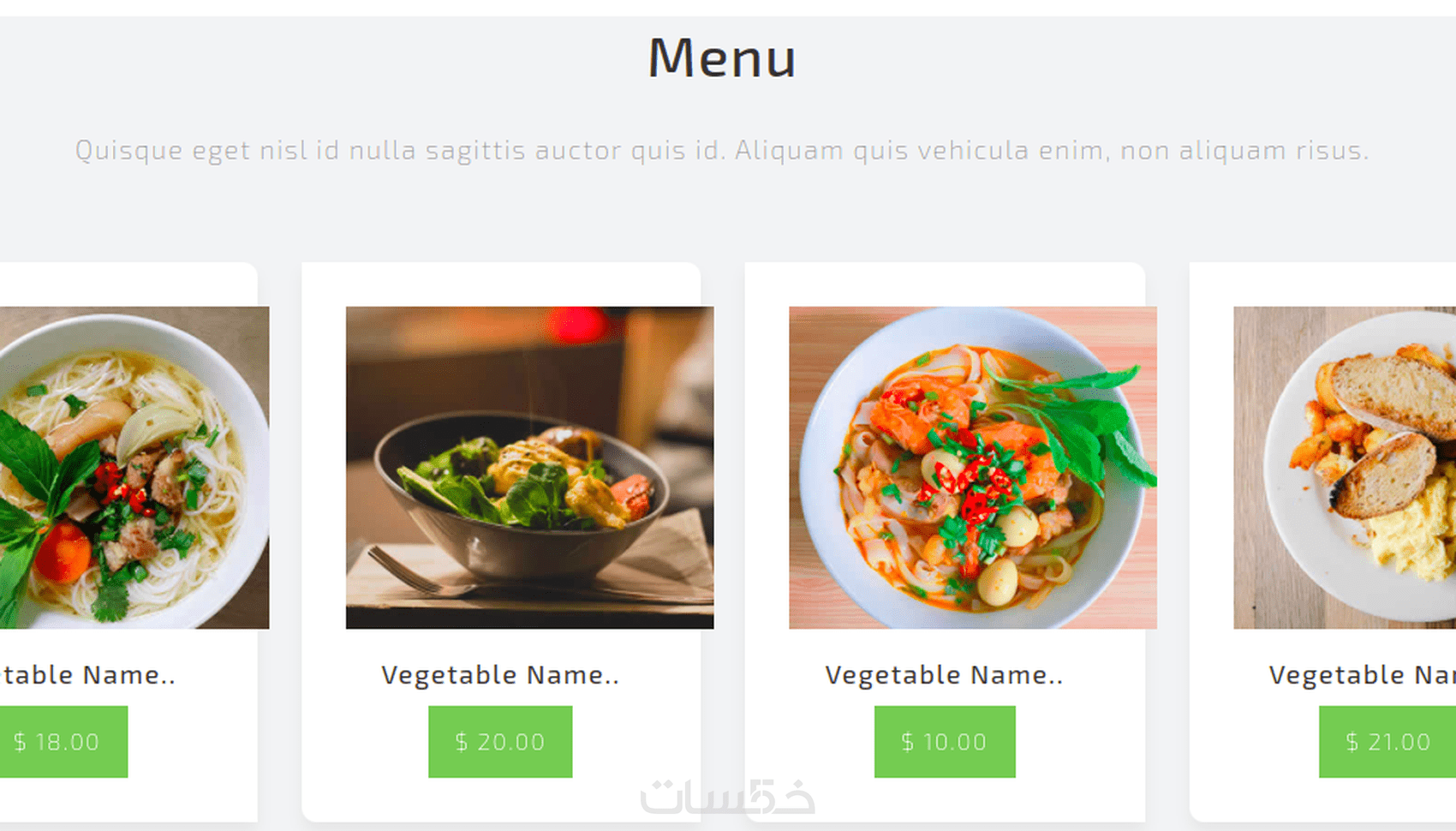Image resolution: width=1456 pixels, height=831 pixels.
Task: Open the white noodle soup image
Action: point(134,468)
